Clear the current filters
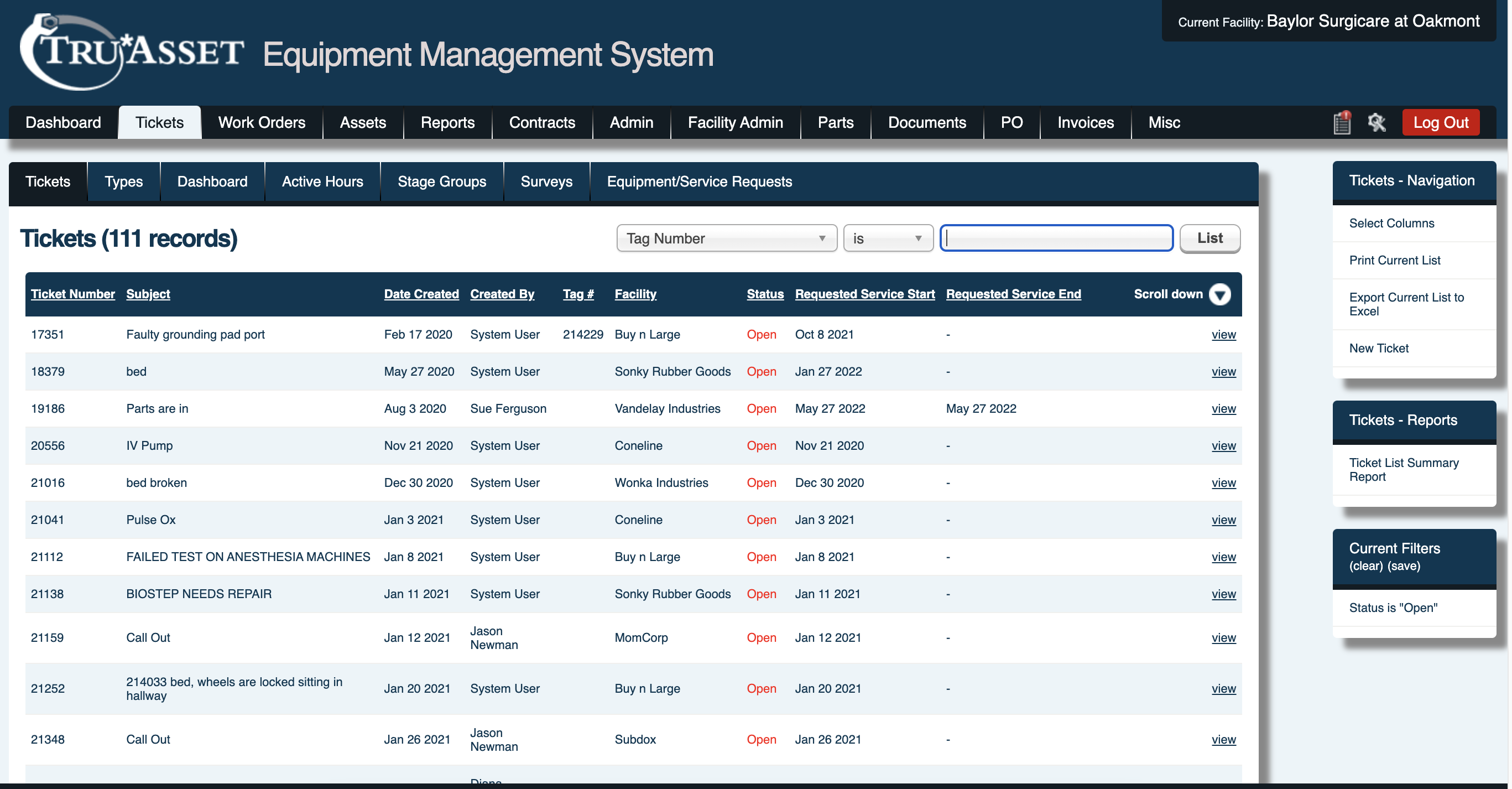 [x=1367, y=566]
